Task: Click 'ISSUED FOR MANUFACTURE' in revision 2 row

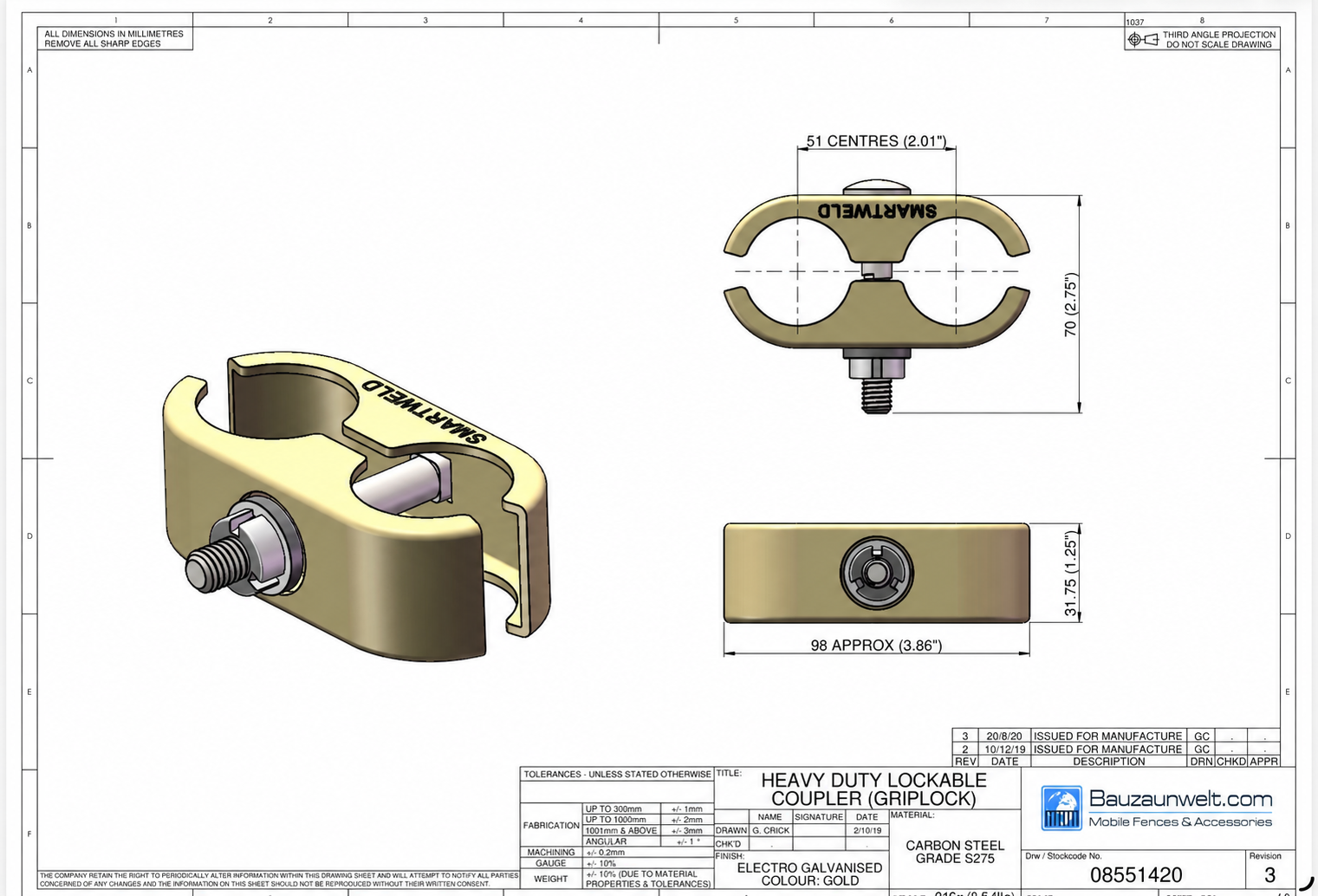Action: pos(1107,749)
